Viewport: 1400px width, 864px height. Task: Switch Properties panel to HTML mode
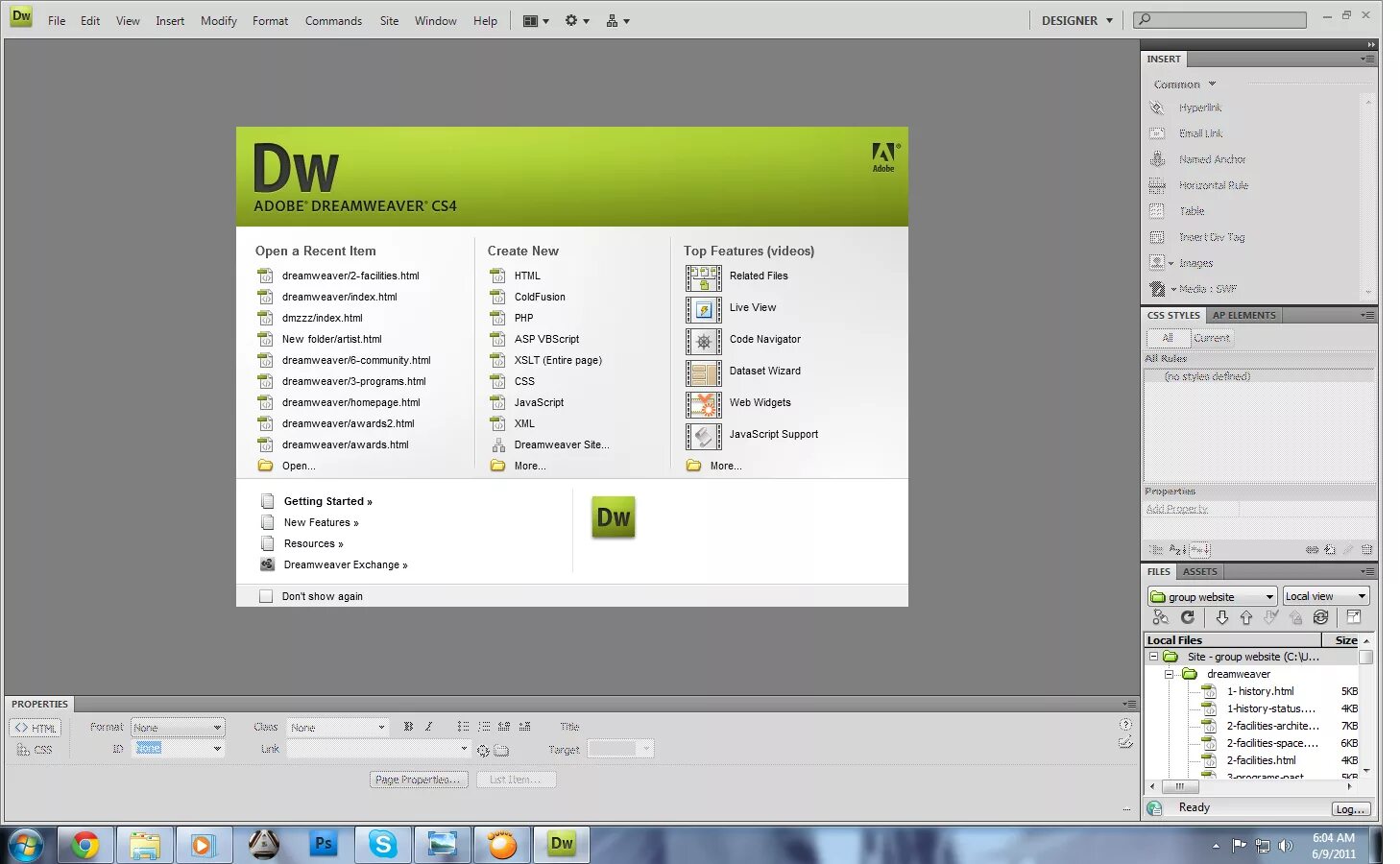(x=36, y=728)
